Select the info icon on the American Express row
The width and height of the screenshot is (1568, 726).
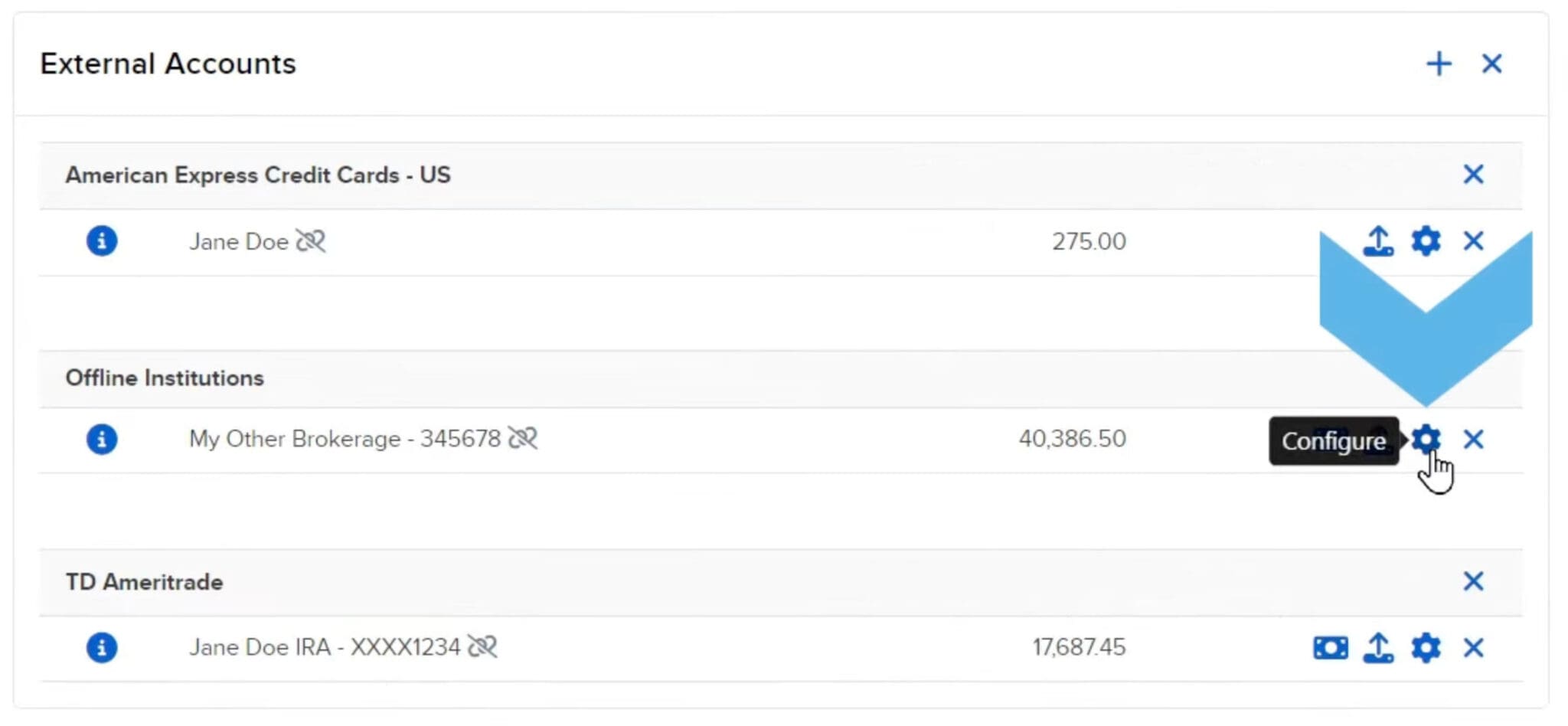(x=101, y=241)
